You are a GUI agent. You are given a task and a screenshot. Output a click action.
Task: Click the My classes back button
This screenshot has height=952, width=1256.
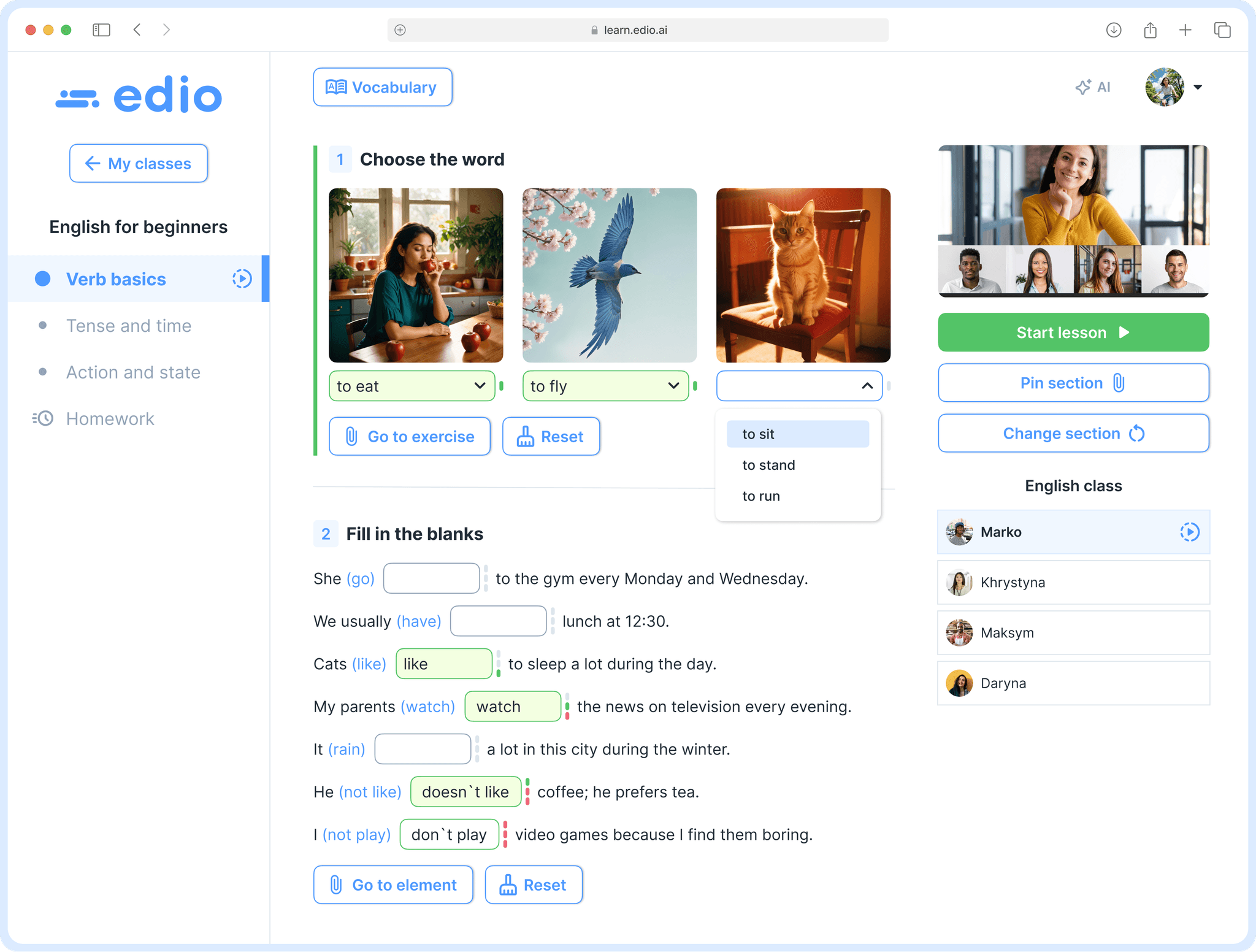(139, 163)
